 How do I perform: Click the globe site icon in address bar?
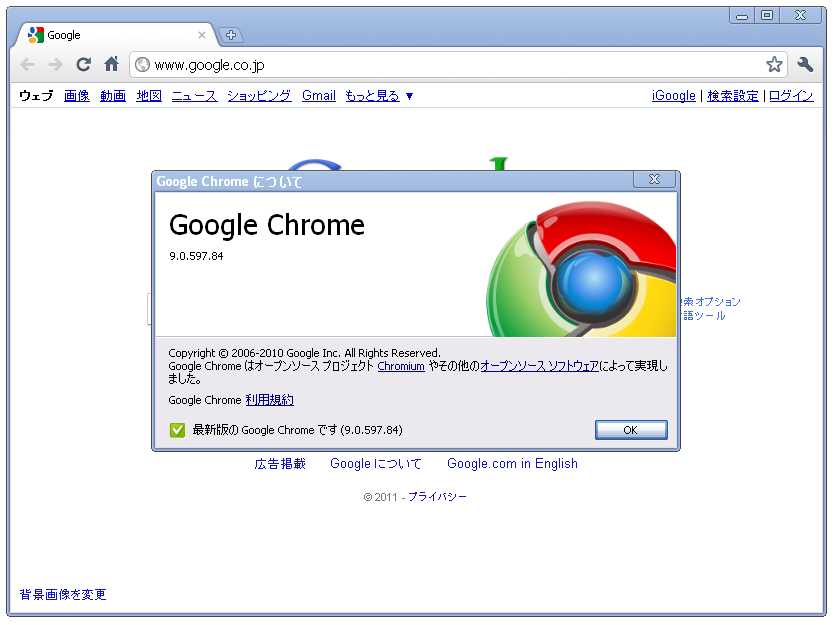142,65
